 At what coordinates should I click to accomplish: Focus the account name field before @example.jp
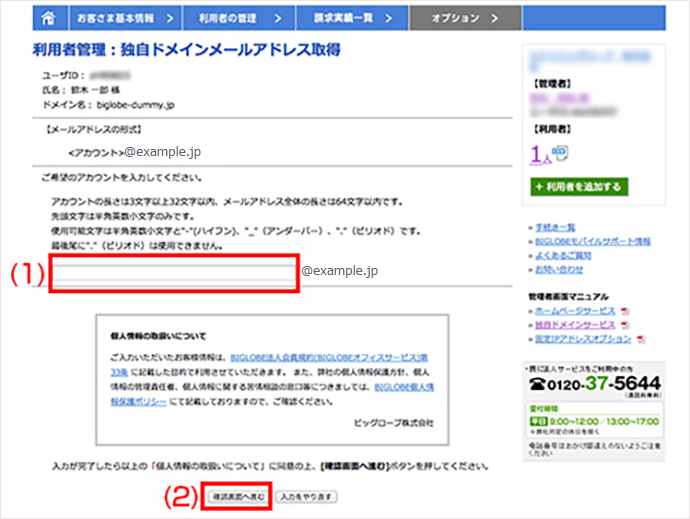point(174,273)
